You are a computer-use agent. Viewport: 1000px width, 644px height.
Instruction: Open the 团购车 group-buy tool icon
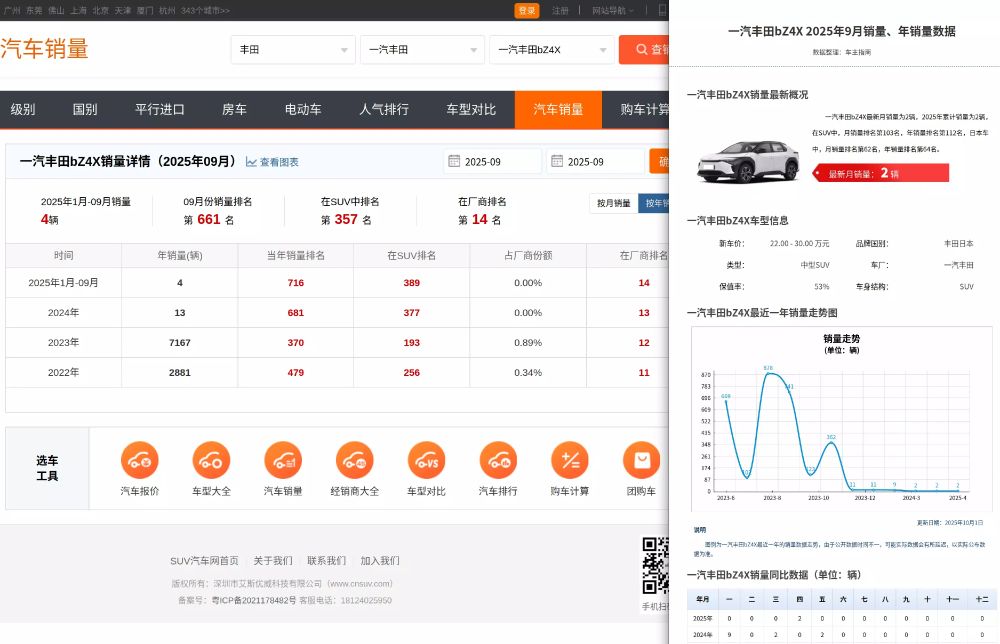coord(642,460)
